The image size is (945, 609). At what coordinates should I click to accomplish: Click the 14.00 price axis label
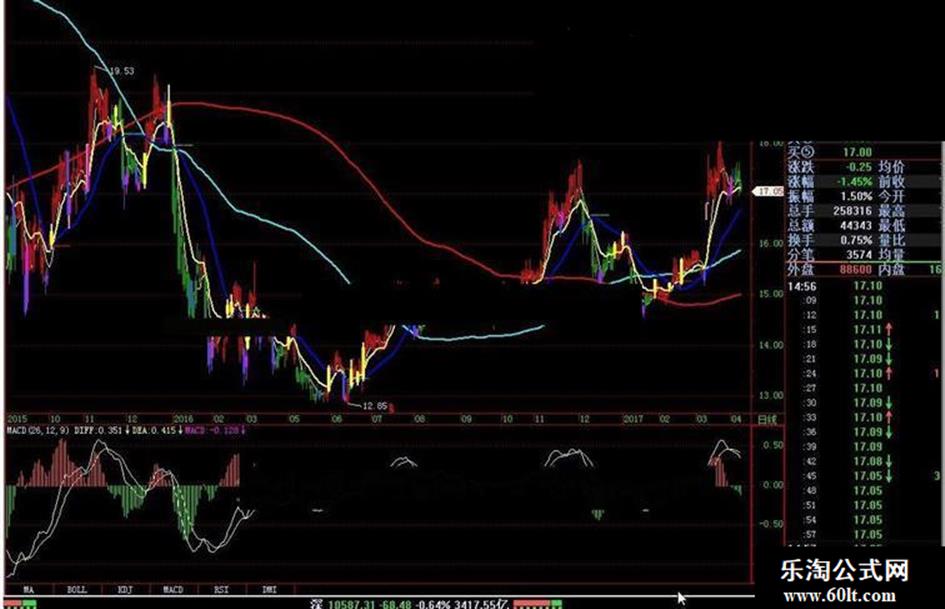(771, 345)
